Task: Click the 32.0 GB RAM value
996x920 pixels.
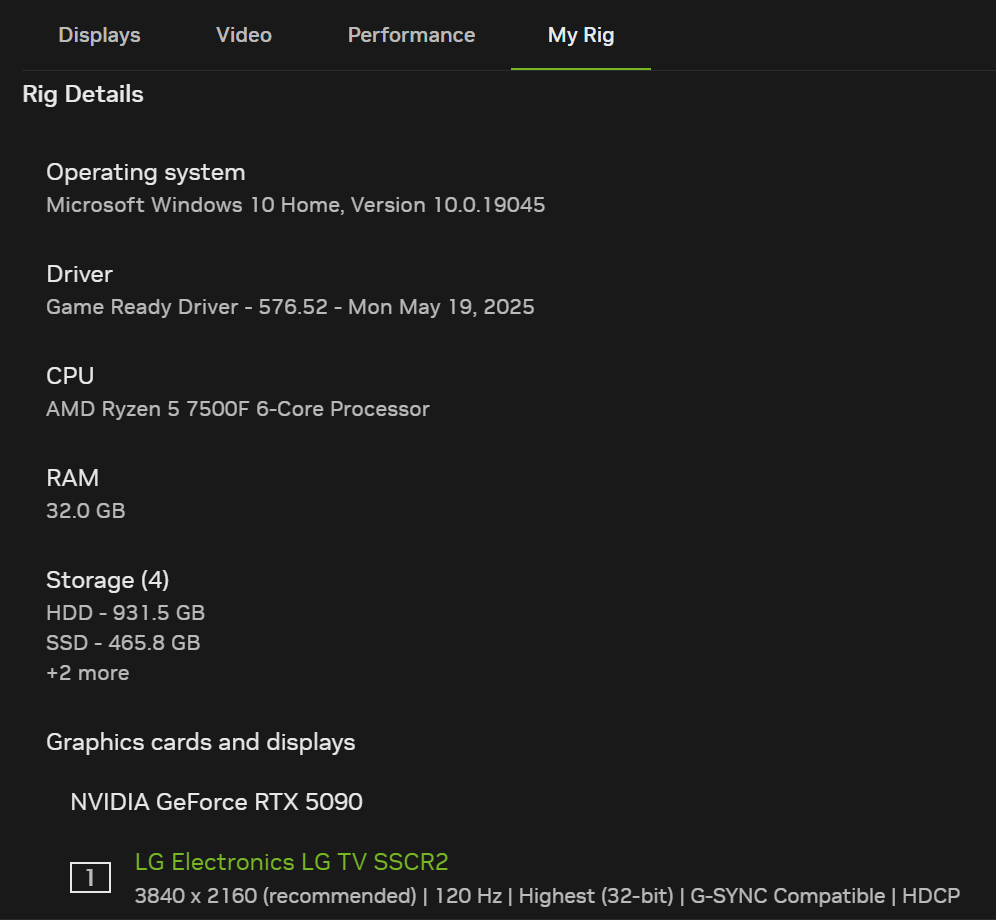Action: click(x=86, y=511)
